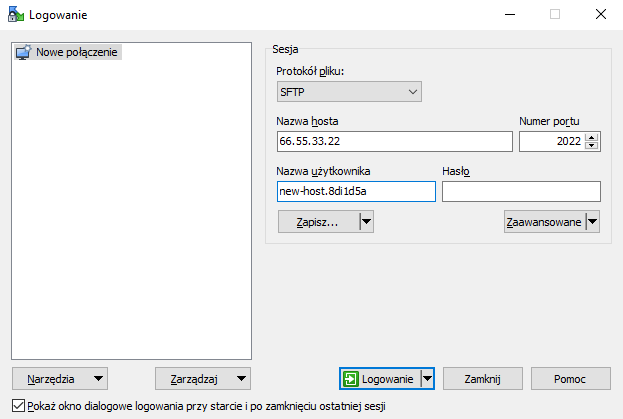Click the green login icon on Logowanie button
Viewport: 623px width, 419px height.
coord(350,379)
